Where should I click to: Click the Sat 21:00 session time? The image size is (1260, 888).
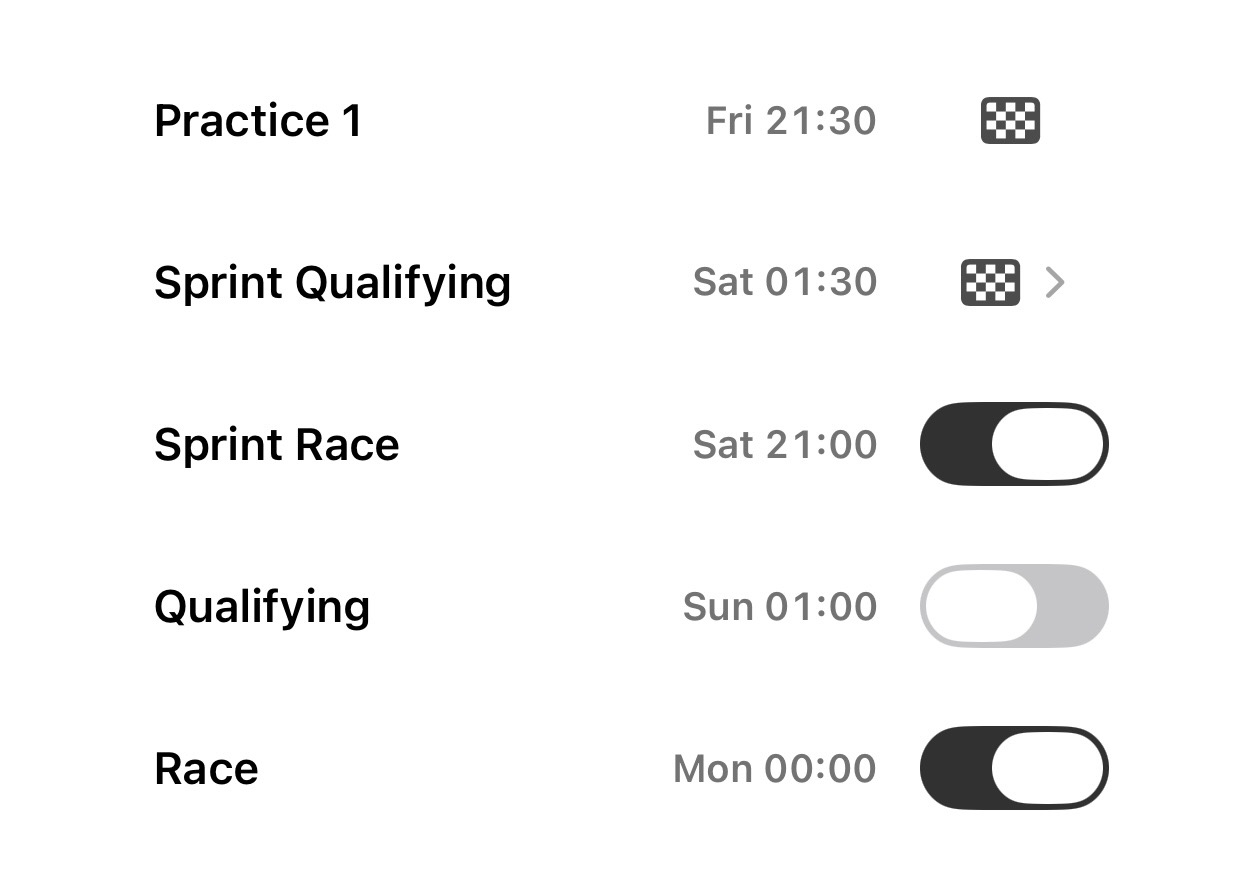tap(785, 445)
